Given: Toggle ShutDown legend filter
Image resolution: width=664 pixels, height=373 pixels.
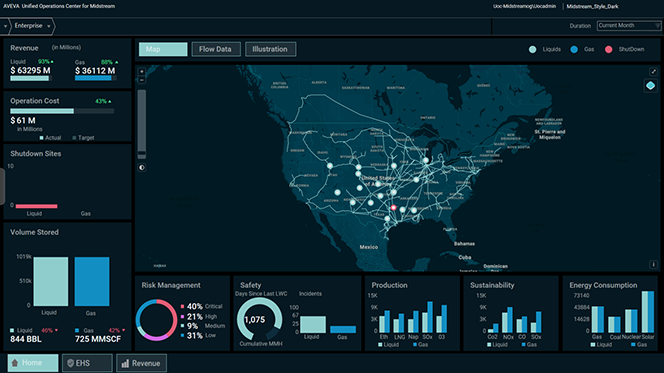Looking at the screenshot, I should [625, 50].
